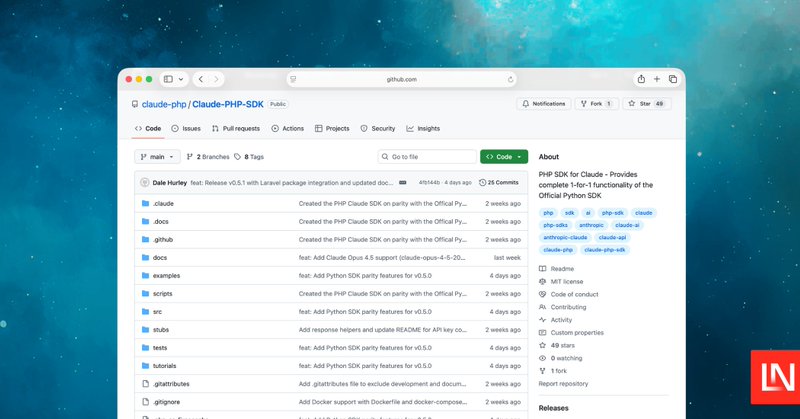Switch to the Issues tab
800x419 pixels.
tap(186, 129)
